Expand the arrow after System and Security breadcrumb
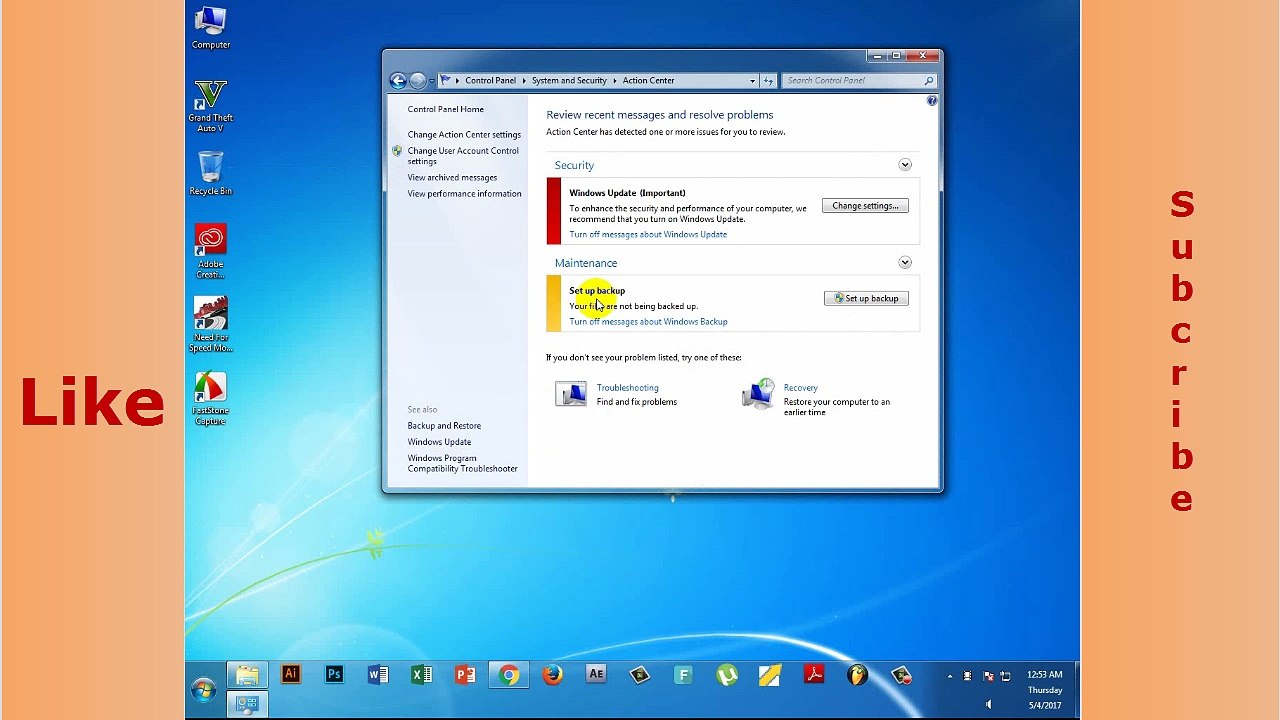Viewport: 1280px width, 720px height. pos(615,81)
